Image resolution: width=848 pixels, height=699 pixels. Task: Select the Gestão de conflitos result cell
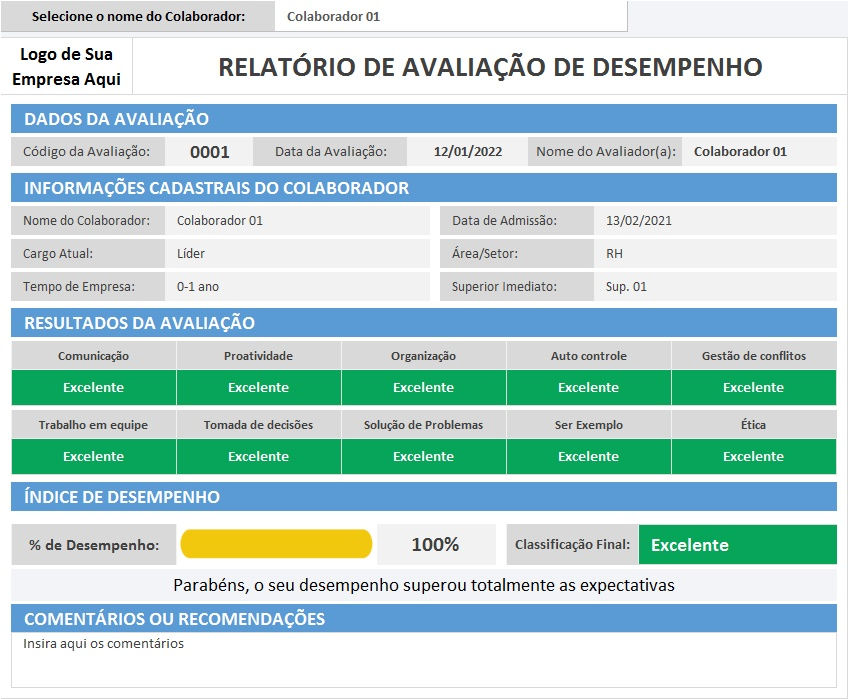coord(753,387)
